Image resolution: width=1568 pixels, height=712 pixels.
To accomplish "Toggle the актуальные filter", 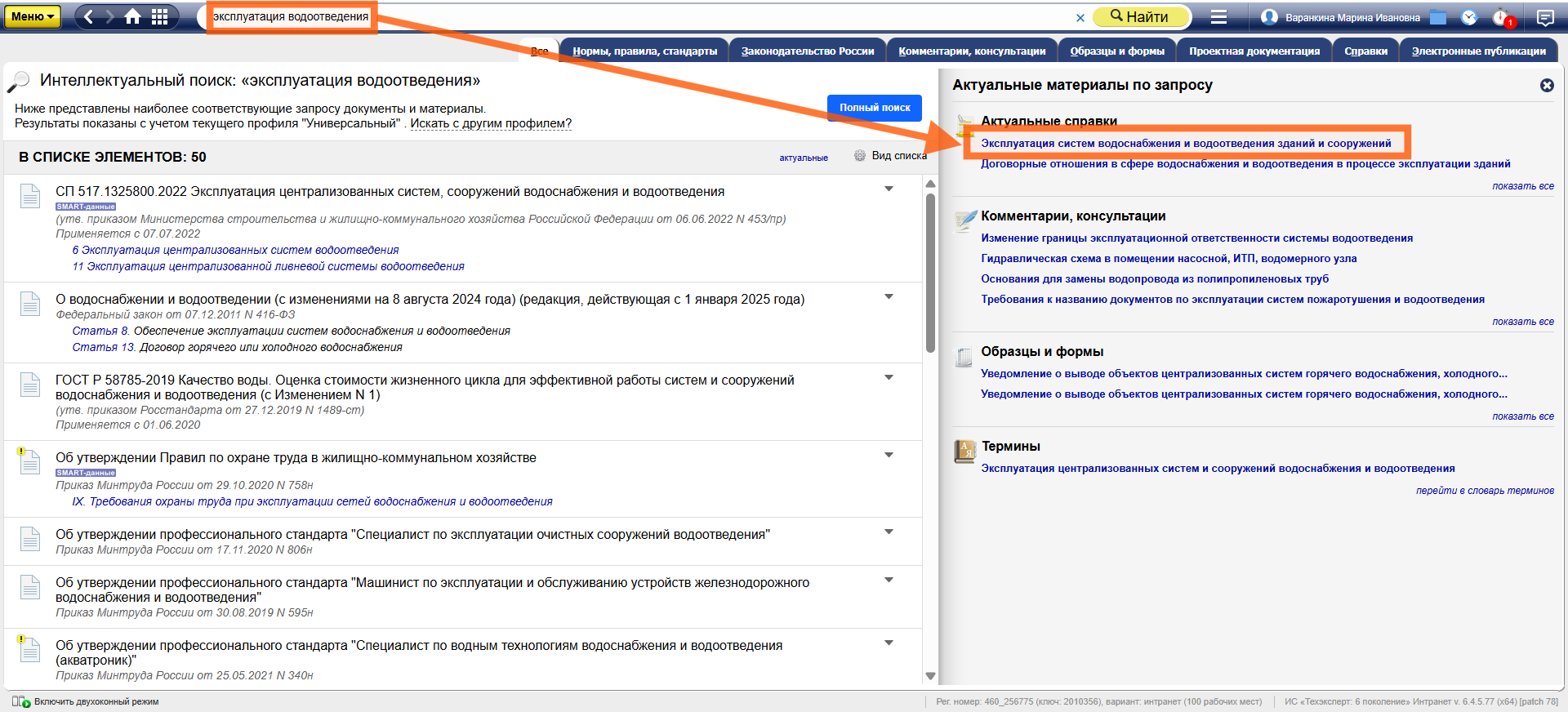I will point(804,158).
